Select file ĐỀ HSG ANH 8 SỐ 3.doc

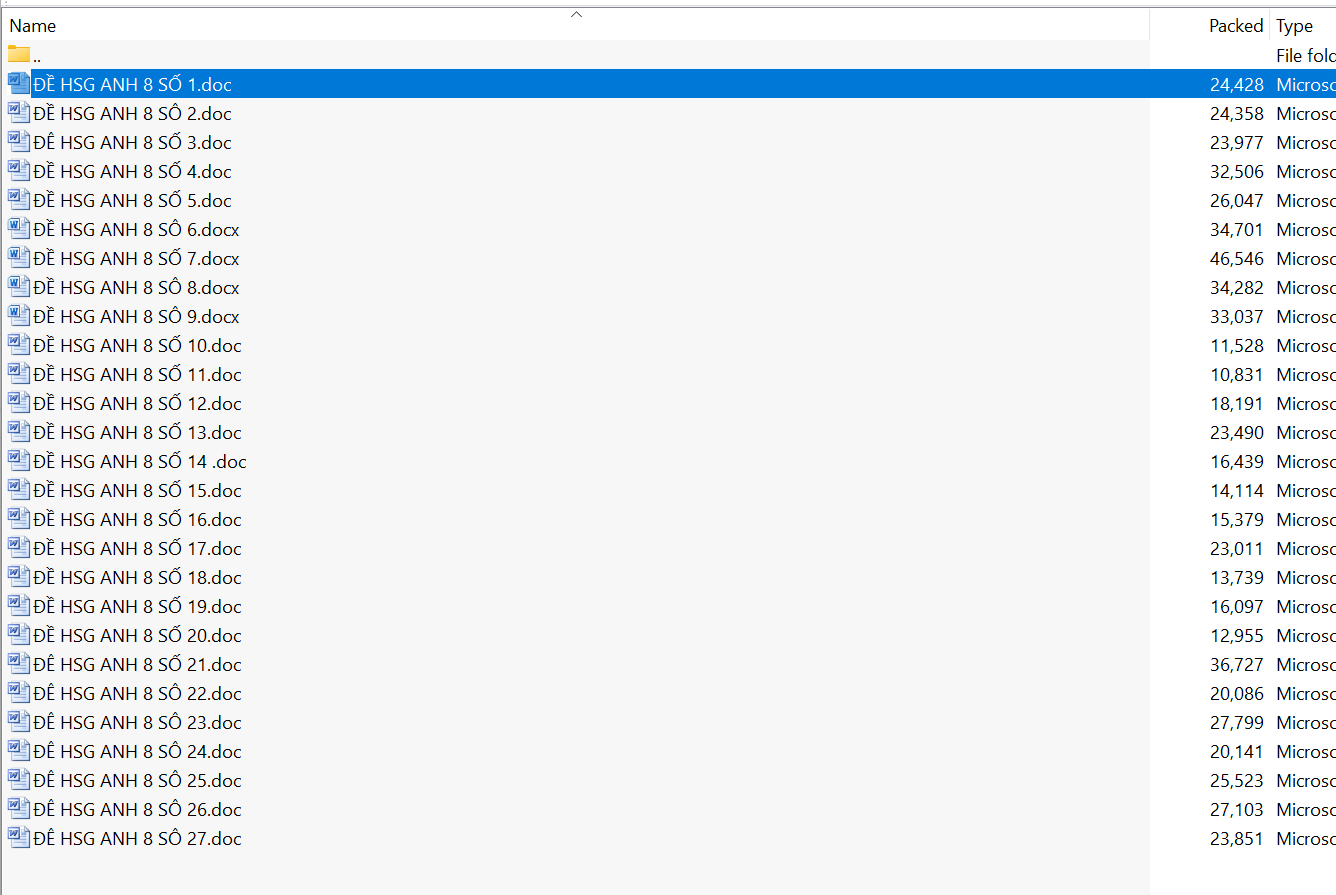coord(132,143)
